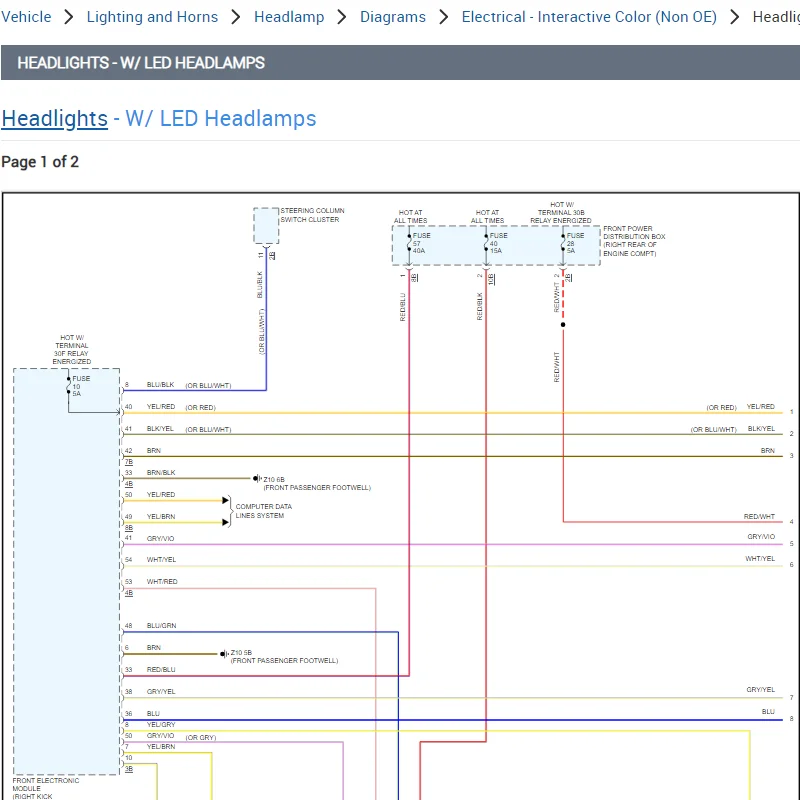This screenshot has height=800, width=800.
Task: Click the pin 40 'YEL/RED' label at module
Action: pos(161,407)
